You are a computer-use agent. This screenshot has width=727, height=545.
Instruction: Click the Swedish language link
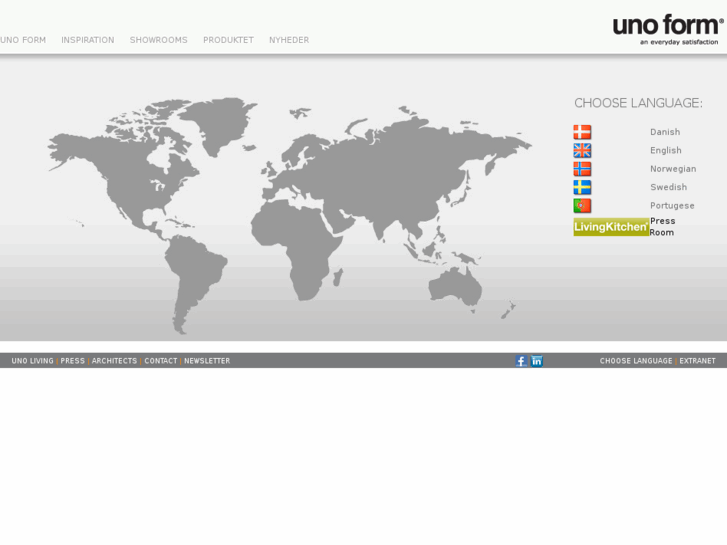point(669,187)
